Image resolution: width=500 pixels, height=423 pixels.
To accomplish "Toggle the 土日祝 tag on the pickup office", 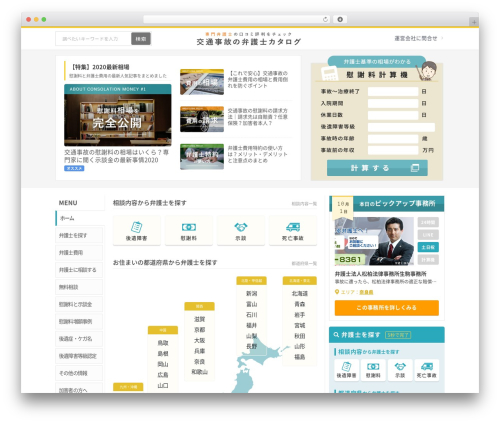I will click(x=428, y=247).
